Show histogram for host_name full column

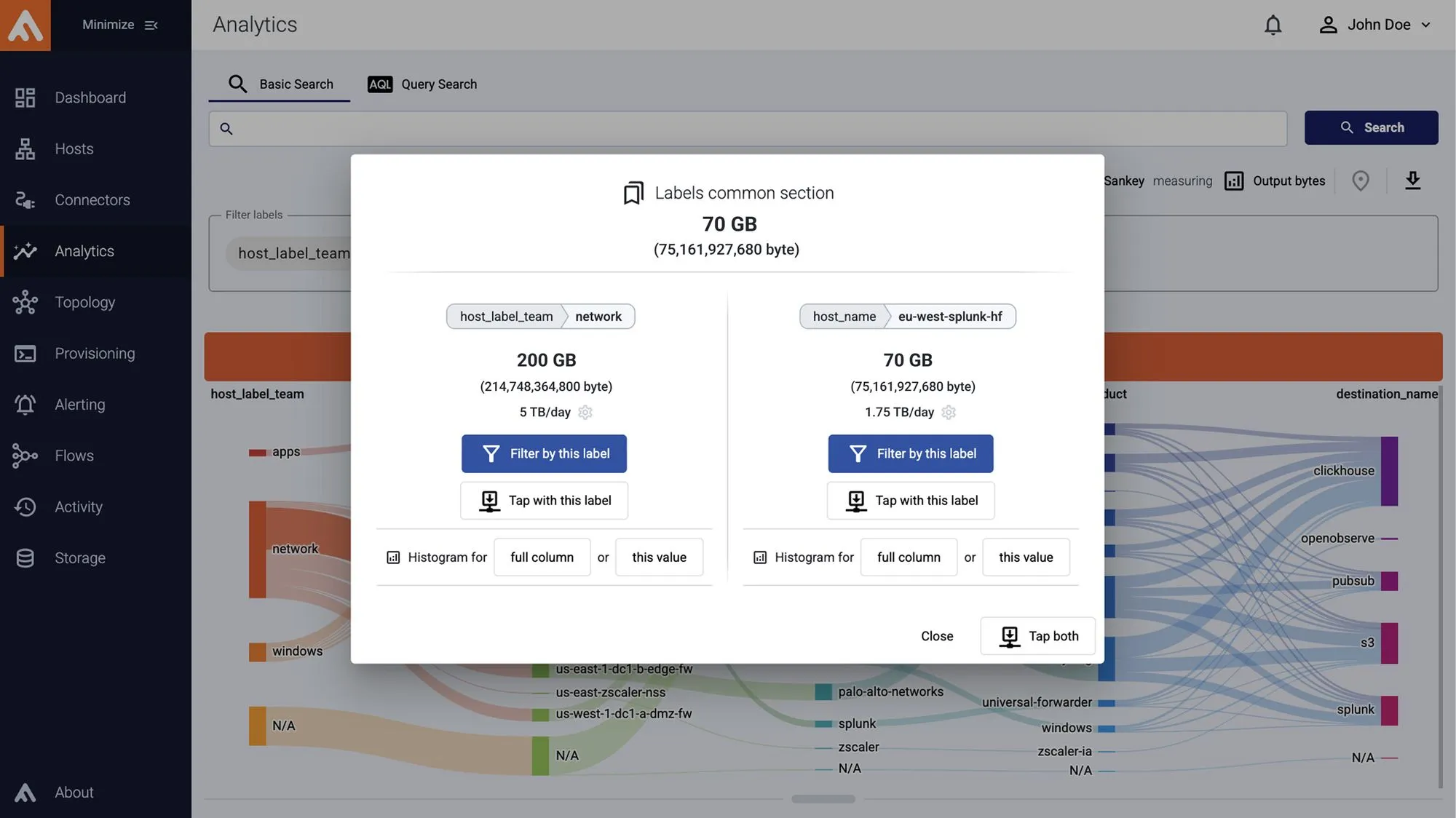tap(908, 557)
